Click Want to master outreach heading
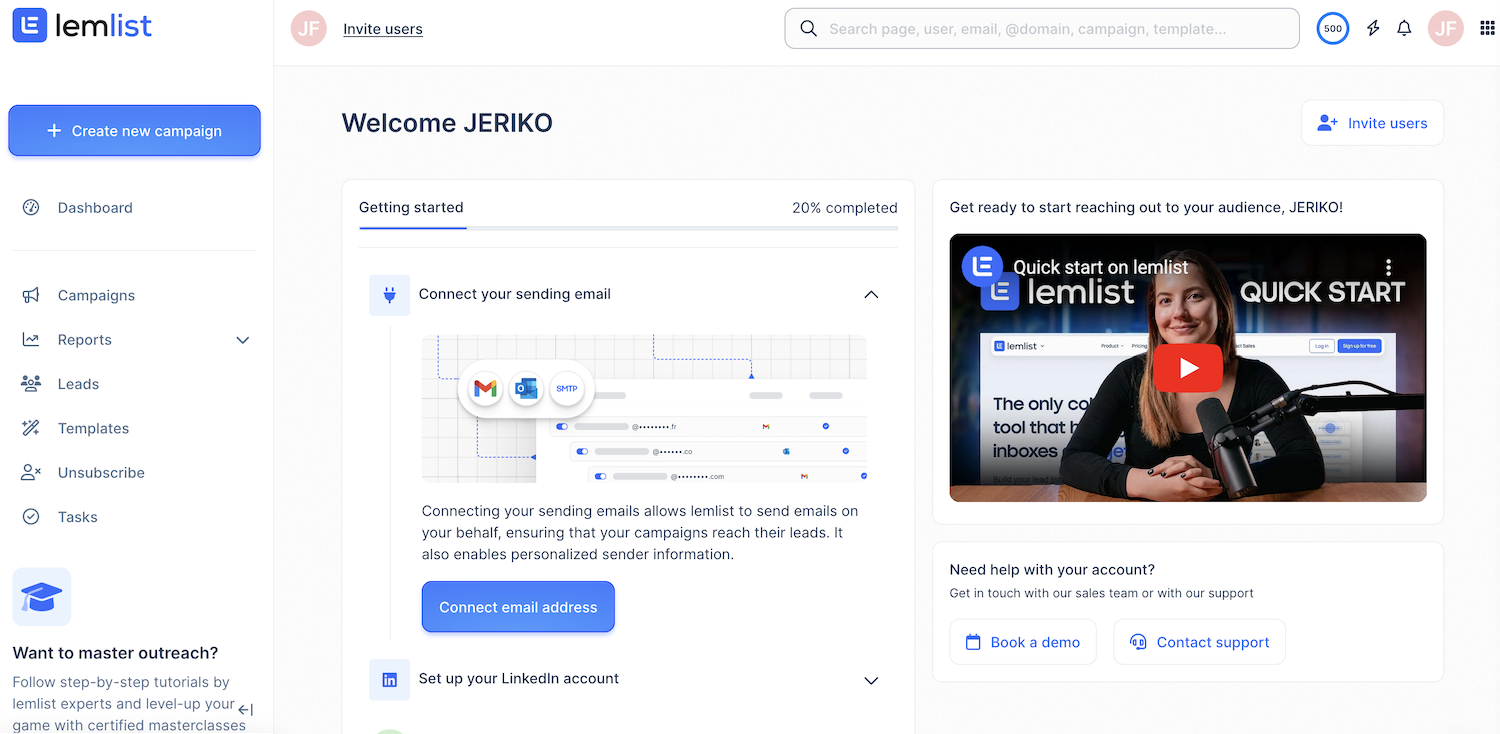 point(115,653)
